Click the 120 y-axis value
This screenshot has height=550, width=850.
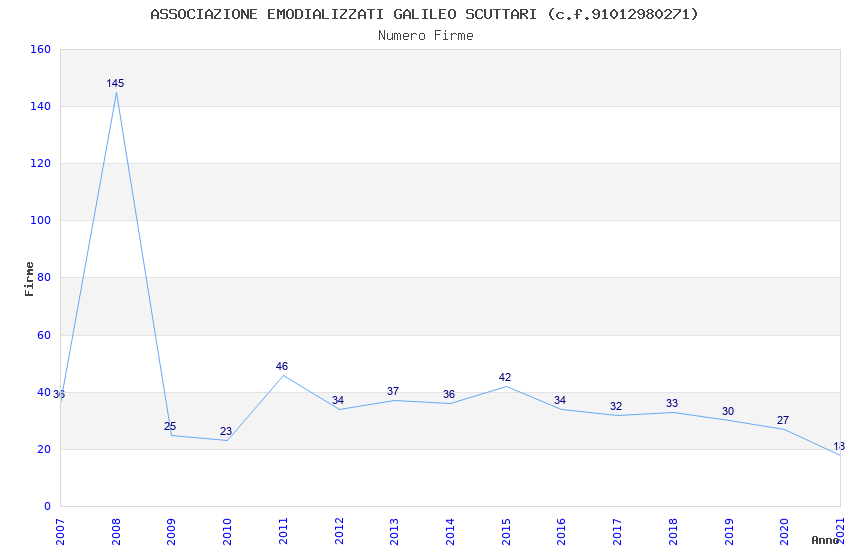[x=41, y=163]
